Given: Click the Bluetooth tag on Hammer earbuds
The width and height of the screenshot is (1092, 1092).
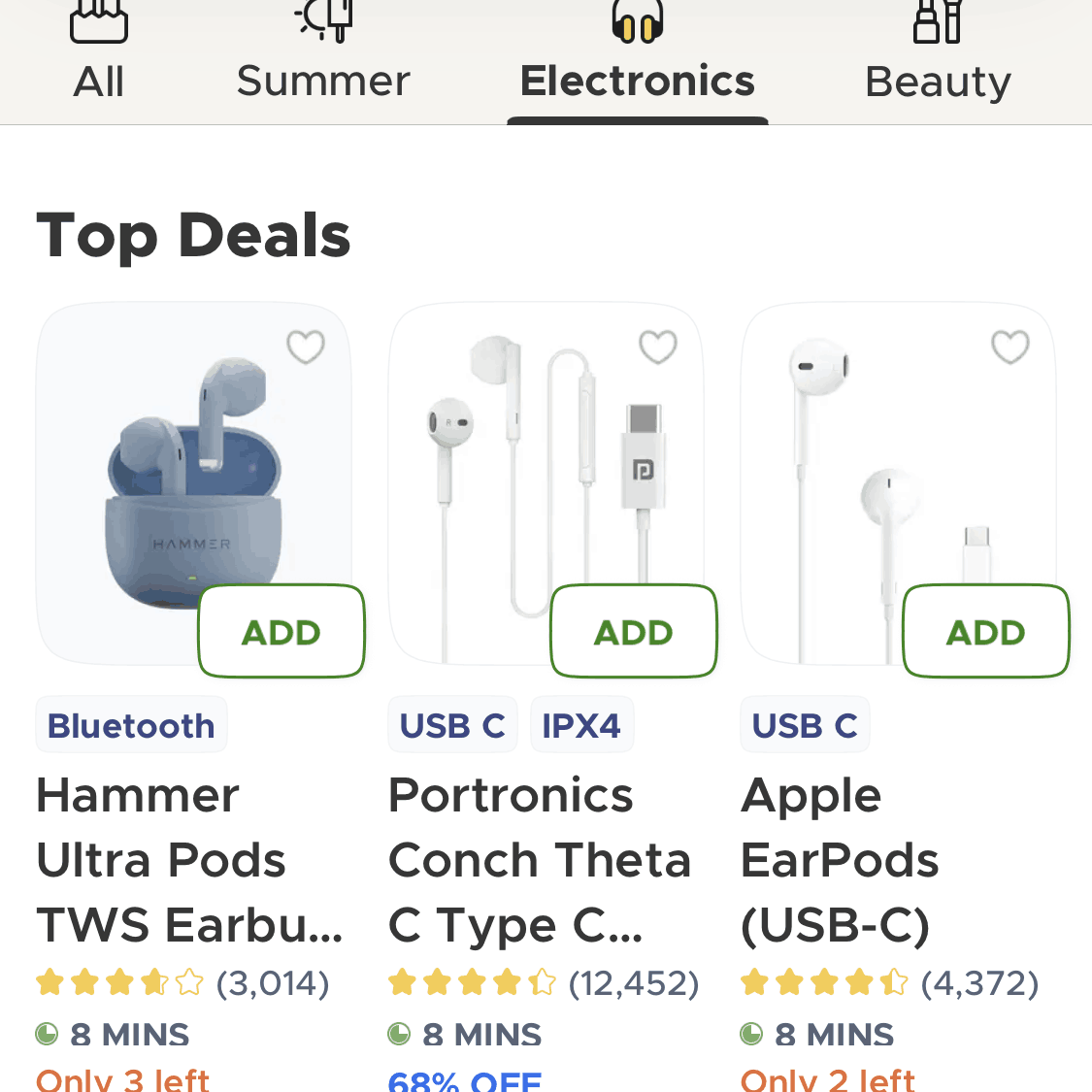Looking at the screenshot, I should tap(131, 725).
